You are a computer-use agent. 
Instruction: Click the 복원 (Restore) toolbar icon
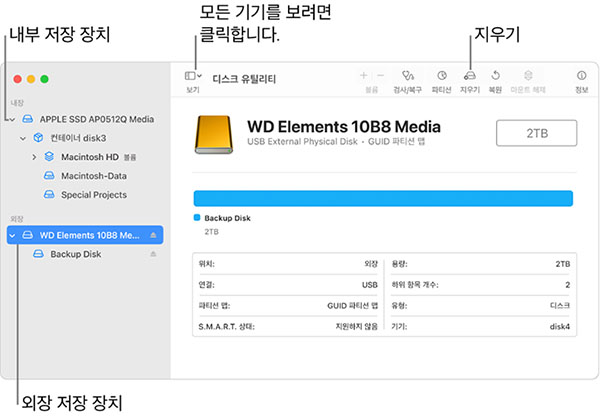click(495, 75)
